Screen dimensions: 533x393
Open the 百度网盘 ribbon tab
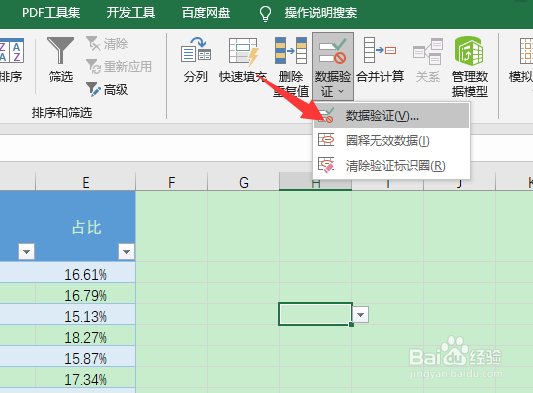click(206, 13)
